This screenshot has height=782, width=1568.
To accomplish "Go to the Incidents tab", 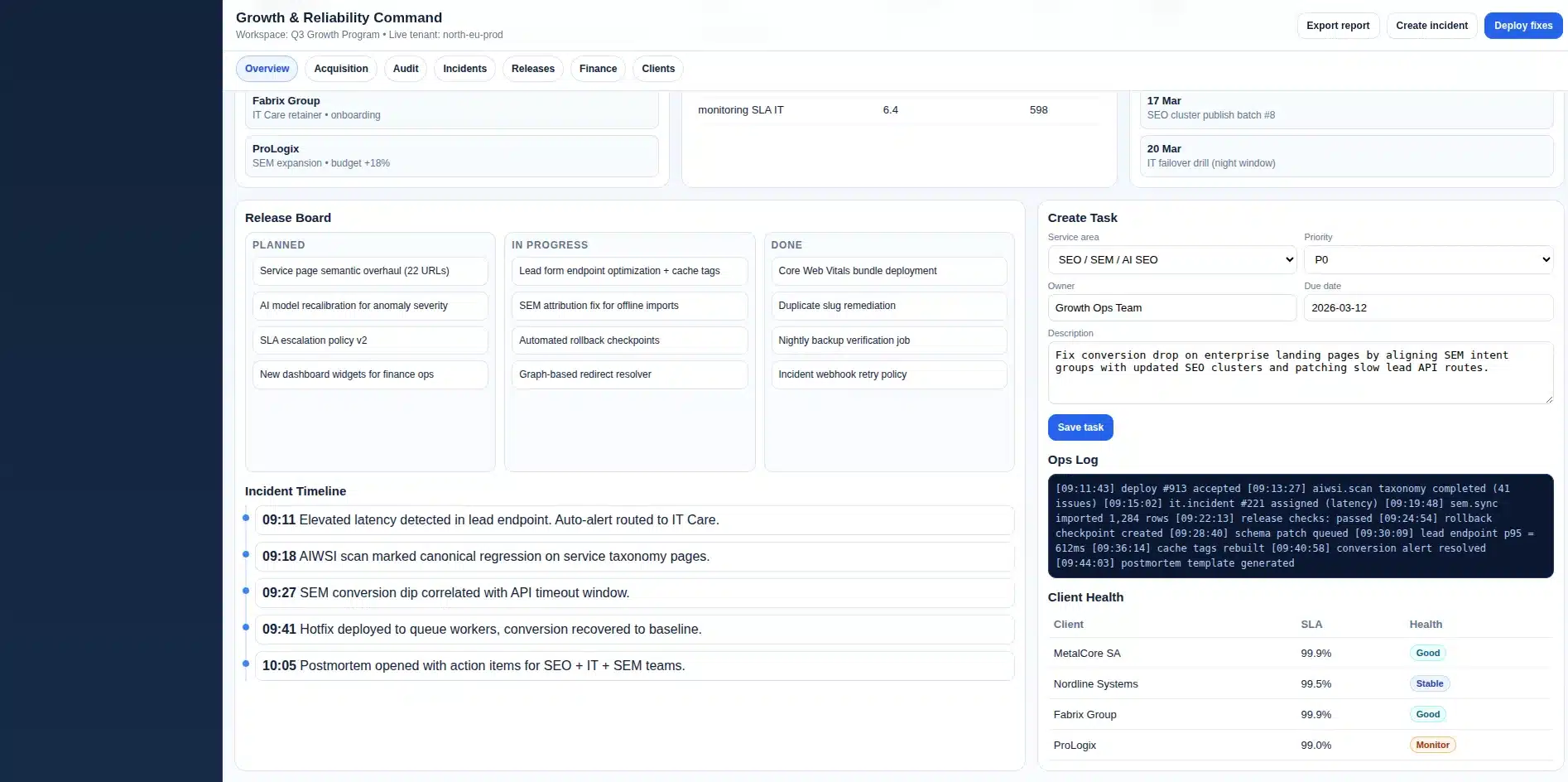I will point(464,69).
